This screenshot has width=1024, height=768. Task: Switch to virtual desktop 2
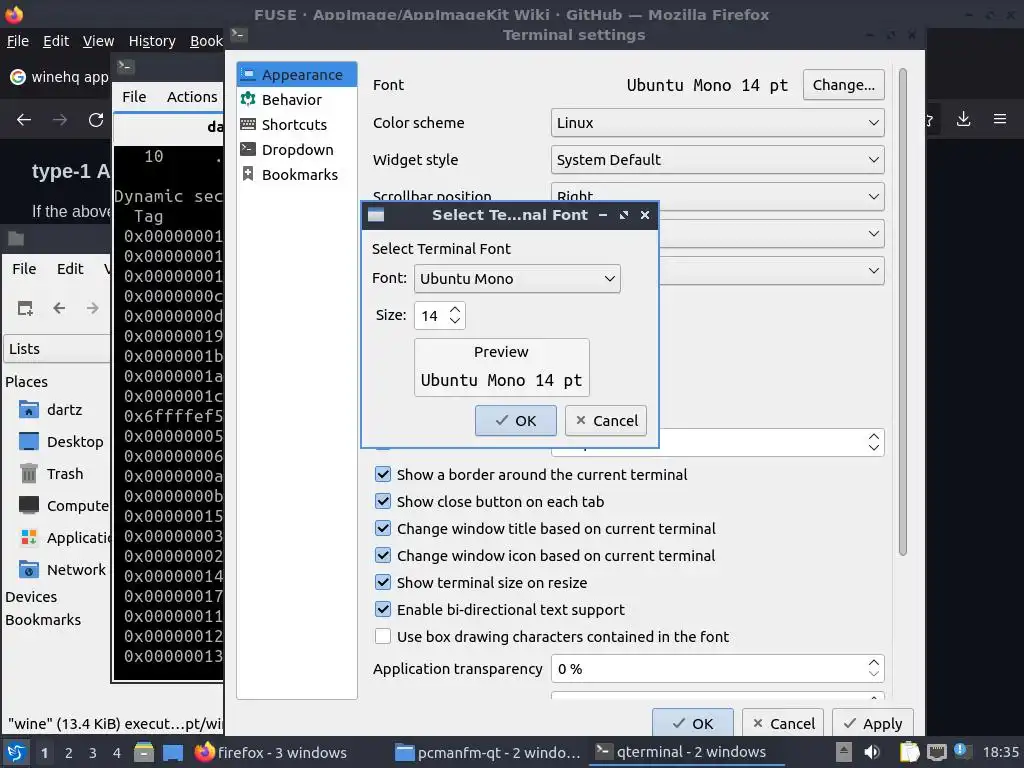point(69,753)
